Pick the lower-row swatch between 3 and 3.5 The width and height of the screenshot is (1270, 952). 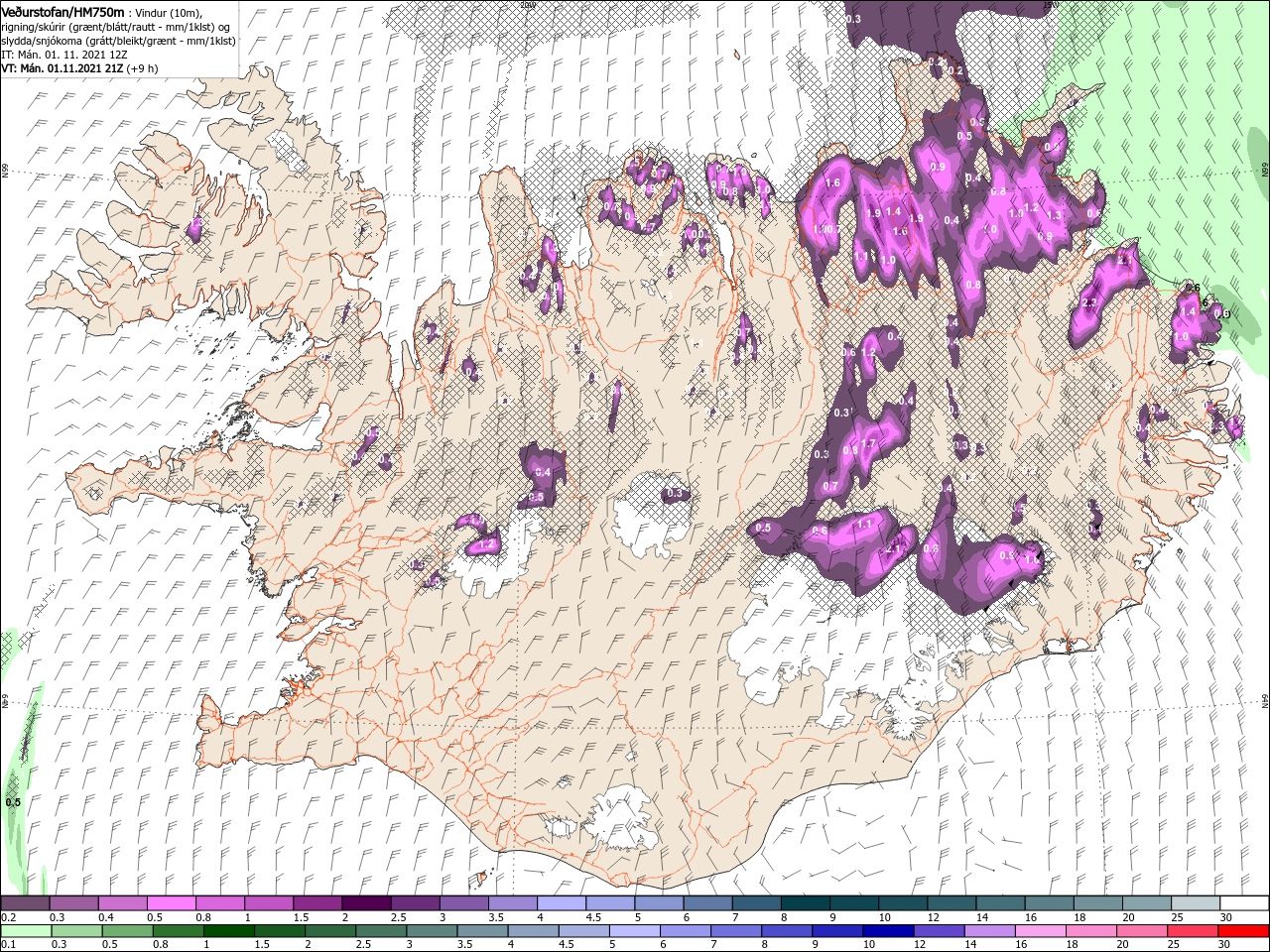[432, 931]
